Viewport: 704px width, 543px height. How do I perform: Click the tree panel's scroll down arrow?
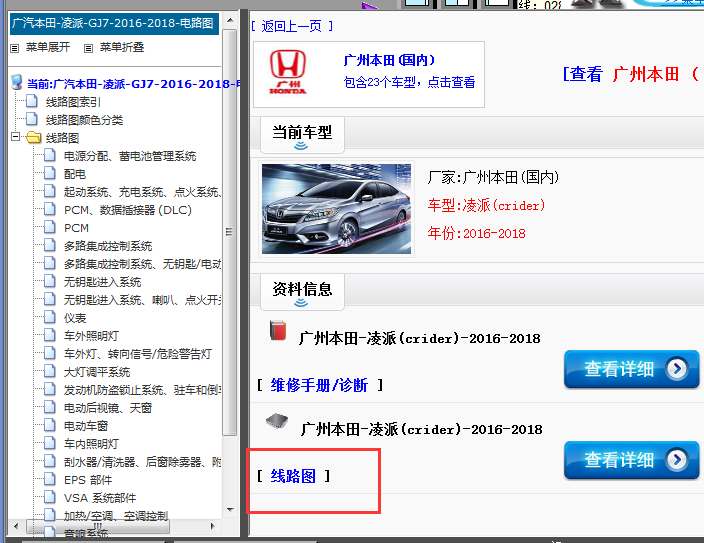click(230, 509)
